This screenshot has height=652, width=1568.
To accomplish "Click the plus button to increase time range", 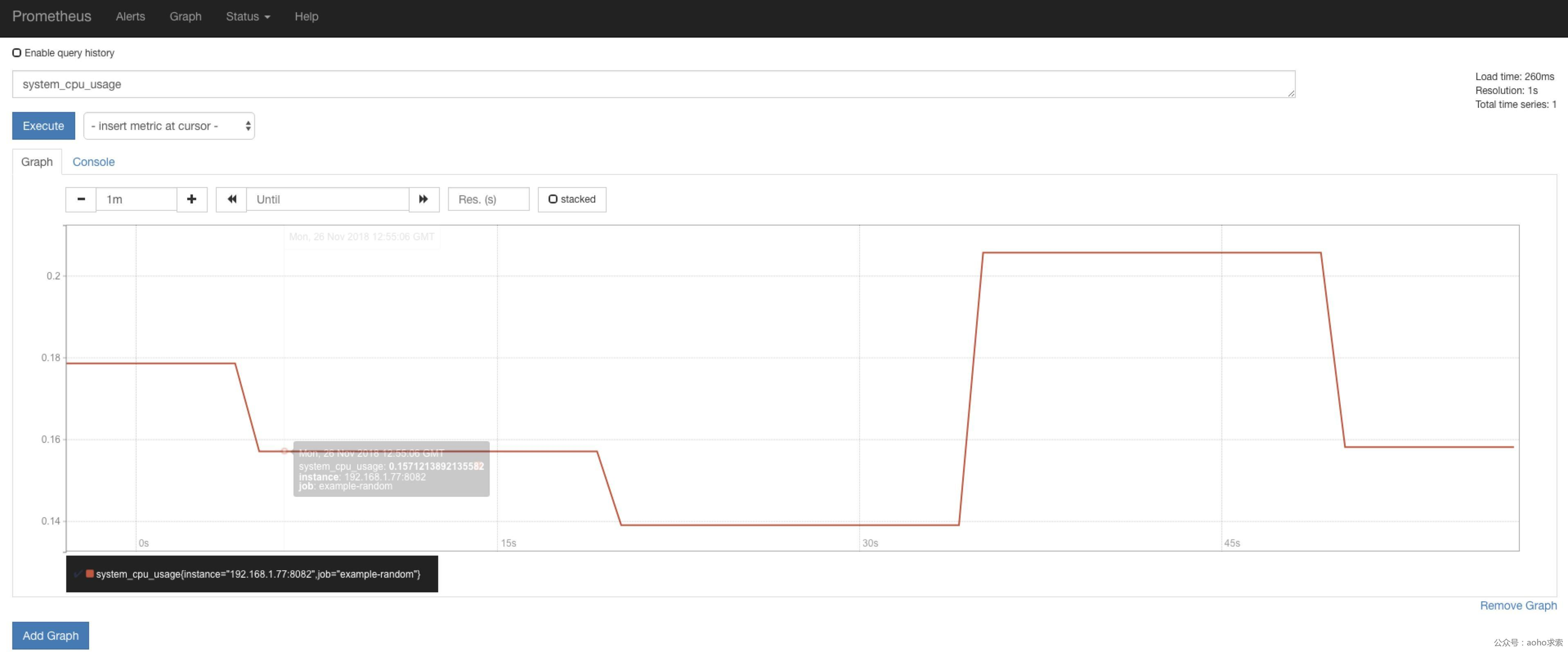I will point(192,200).
